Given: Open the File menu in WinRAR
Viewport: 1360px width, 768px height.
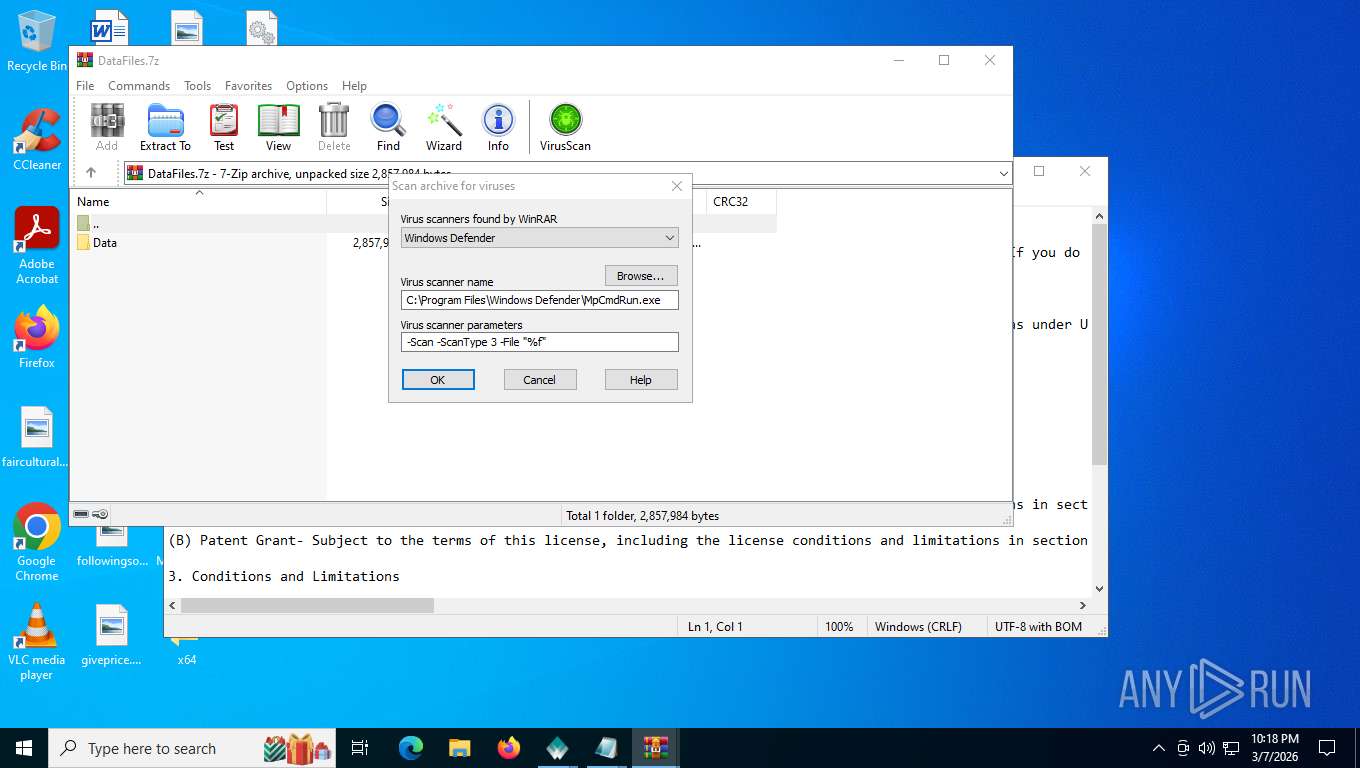Looking at the screenshot, I should point(85,86).
